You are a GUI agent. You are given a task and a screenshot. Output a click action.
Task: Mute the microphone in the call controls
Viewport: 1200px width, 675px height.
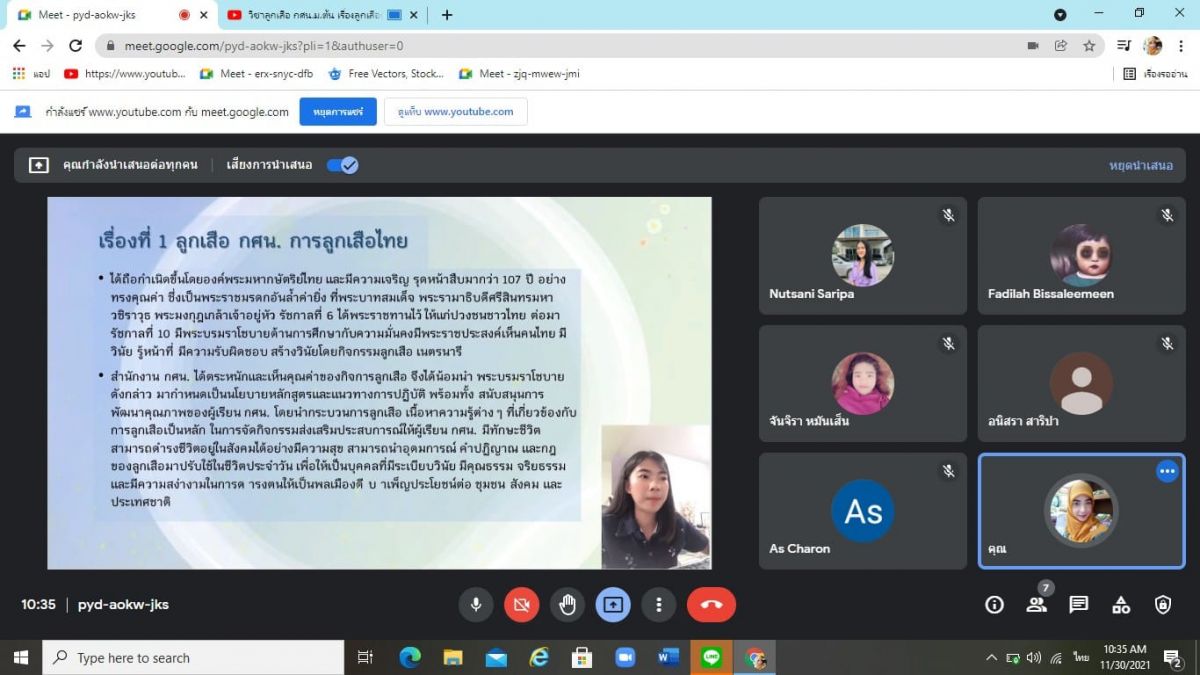(x=476, y=604)
